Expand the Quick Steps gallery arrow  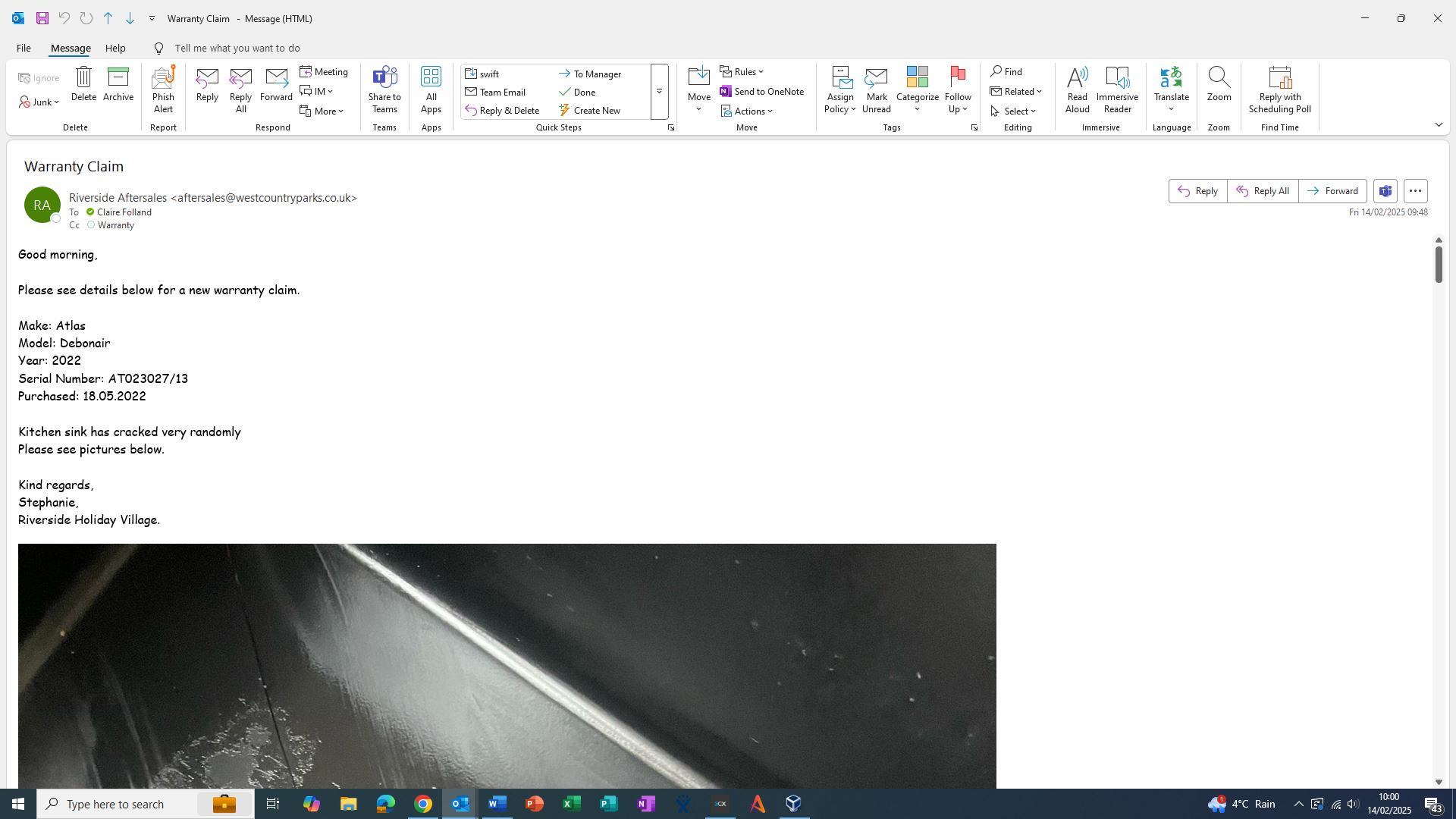click(x=659, y=92)
